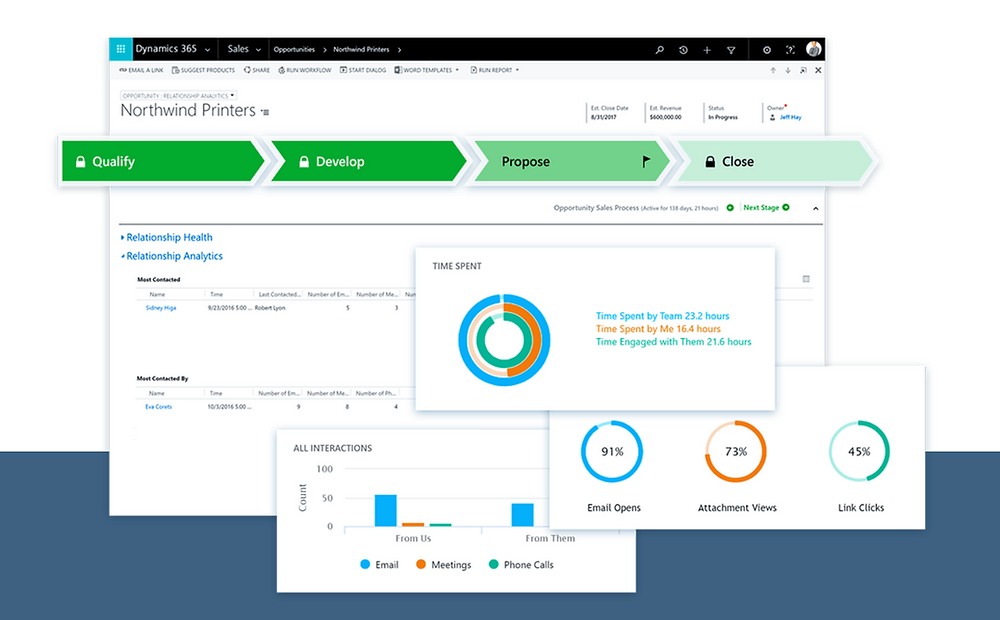1000x620 pixels.
Task: Expand the Relationship Health section
Action: 166,237
